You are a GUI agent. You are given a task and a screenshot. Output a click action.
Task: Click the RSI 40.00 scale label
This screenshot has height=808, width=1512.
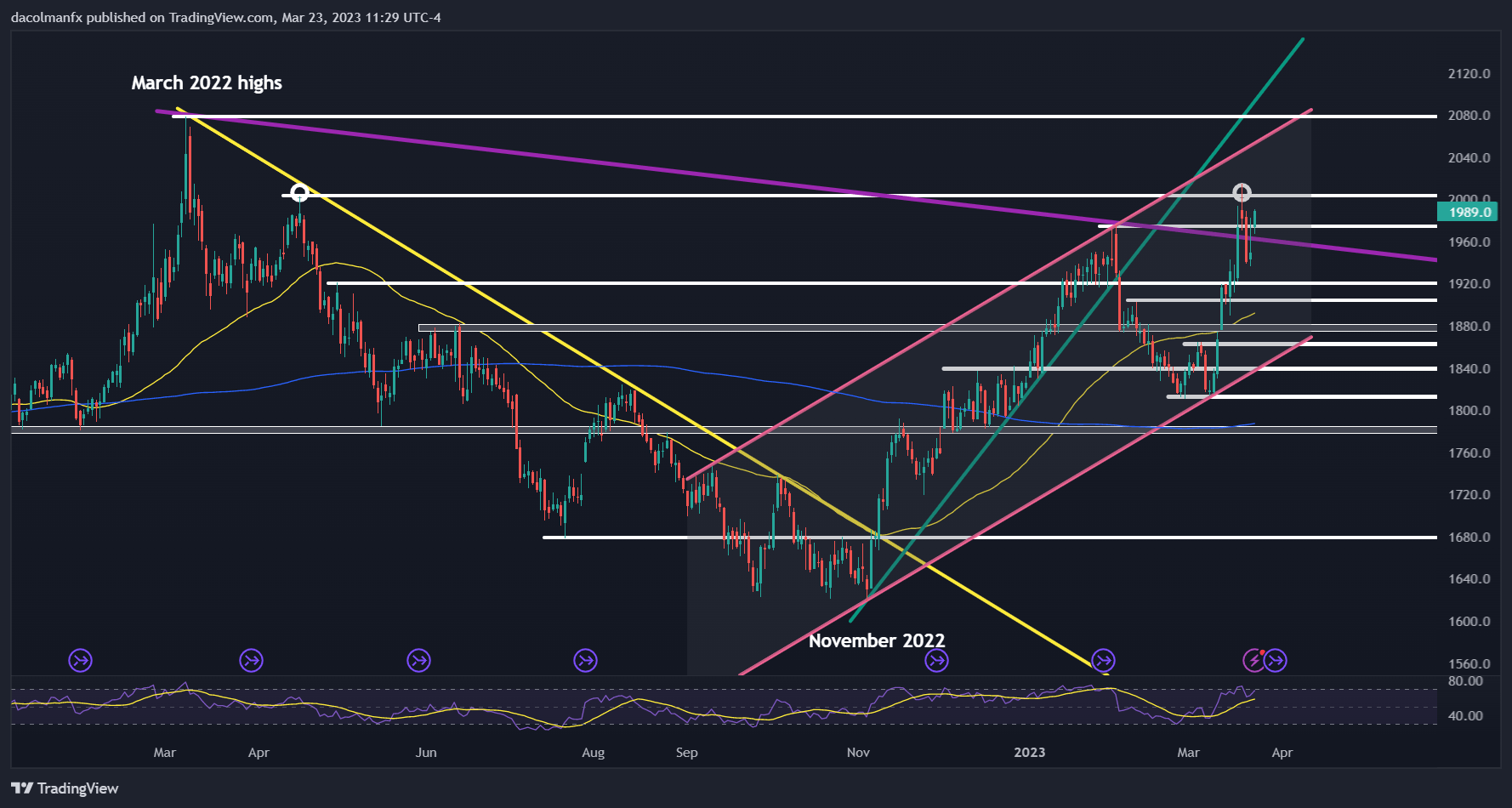(1465, 716)
